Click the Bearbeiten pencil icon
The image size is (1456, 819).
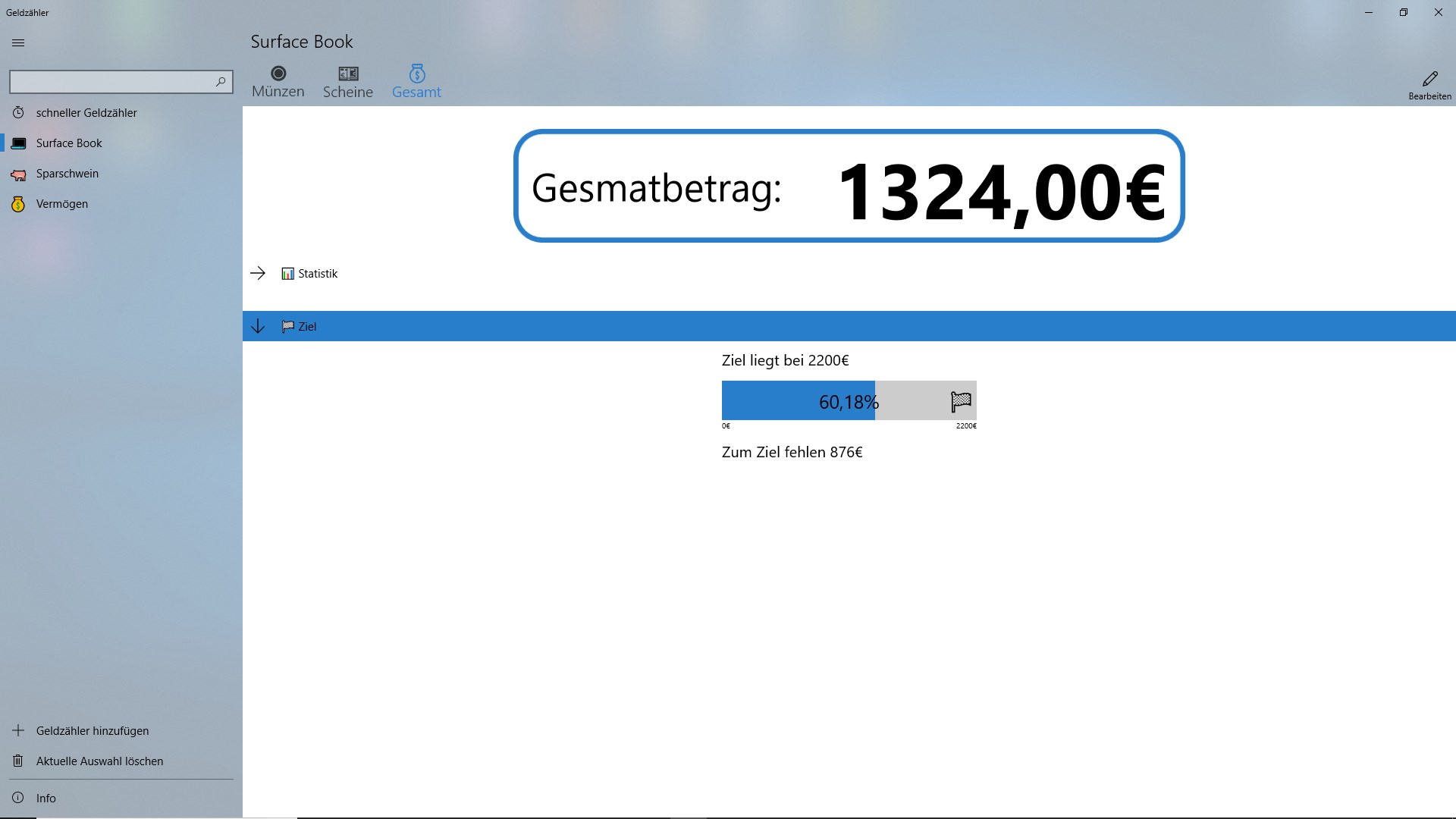pyautogui.click(x=1429, y=79)
